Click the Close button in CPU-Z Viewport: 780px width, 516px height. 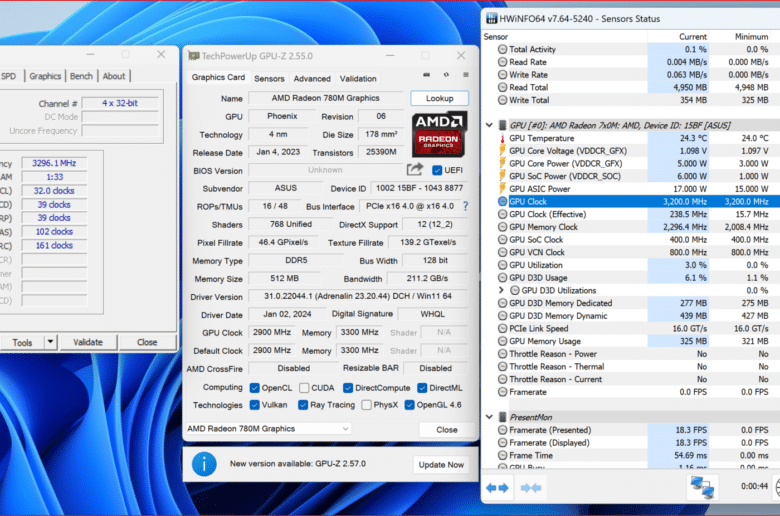(x=147, y=342)
